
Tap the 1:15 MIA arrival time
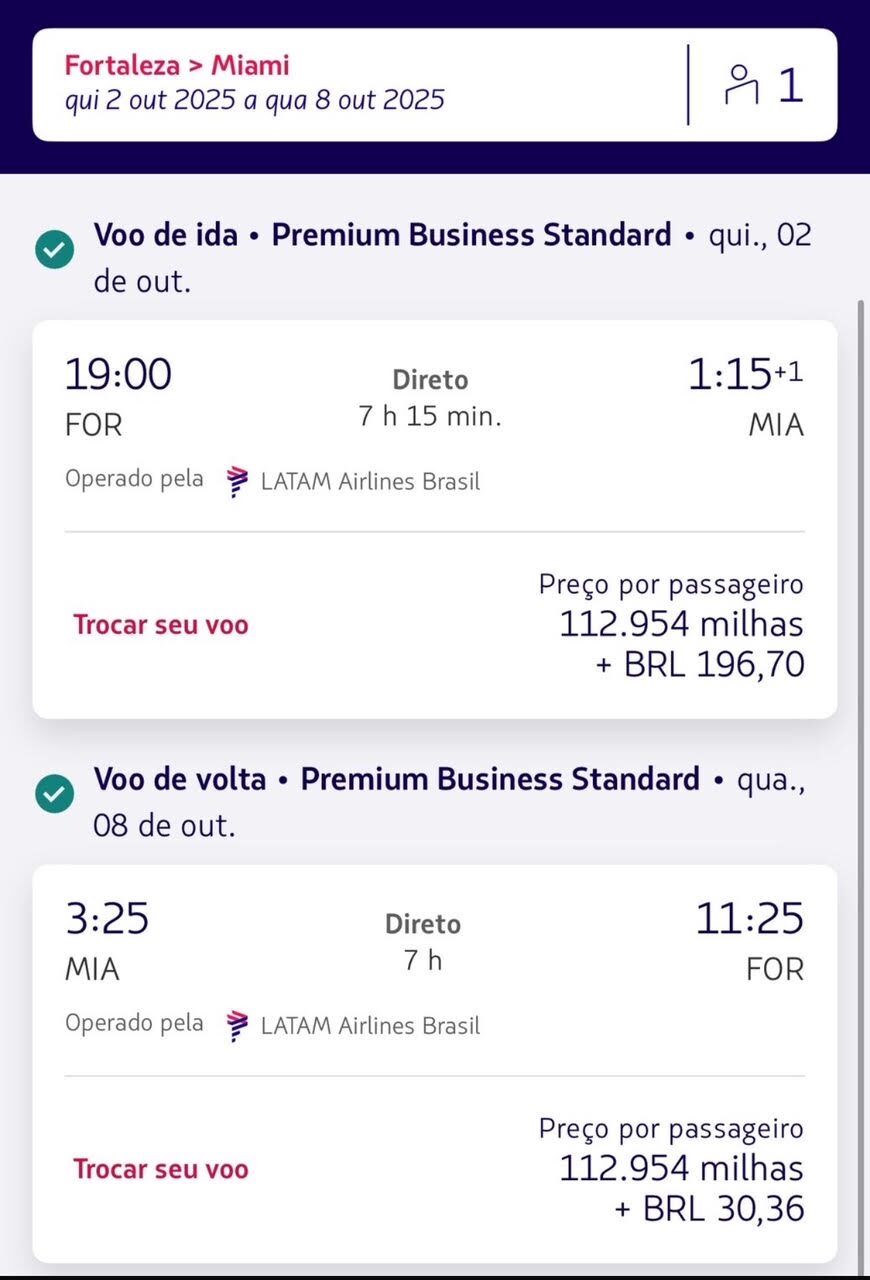tap(744, 375)
